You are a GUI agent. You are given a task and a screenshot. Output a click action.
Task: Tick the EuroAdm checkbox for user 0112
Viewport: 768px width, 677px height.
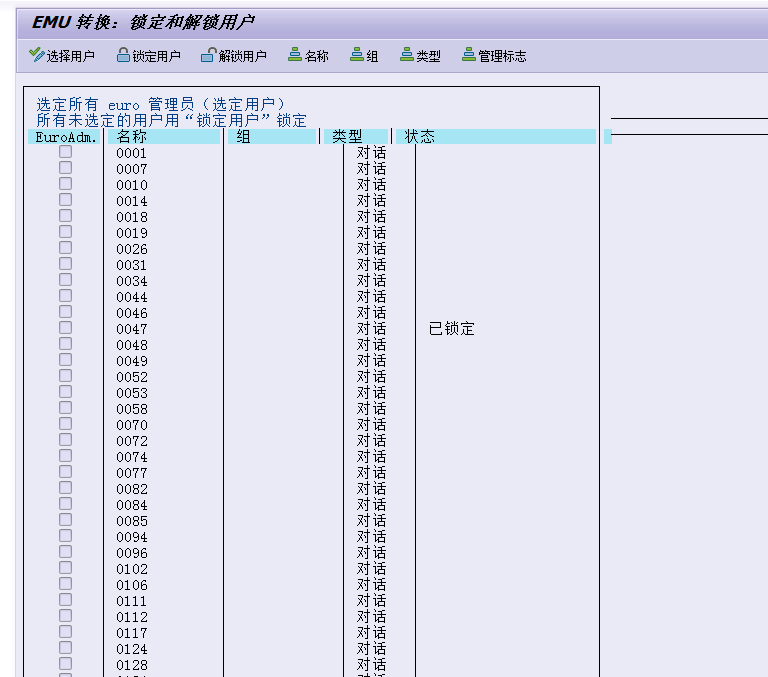(x=66, y=616)
